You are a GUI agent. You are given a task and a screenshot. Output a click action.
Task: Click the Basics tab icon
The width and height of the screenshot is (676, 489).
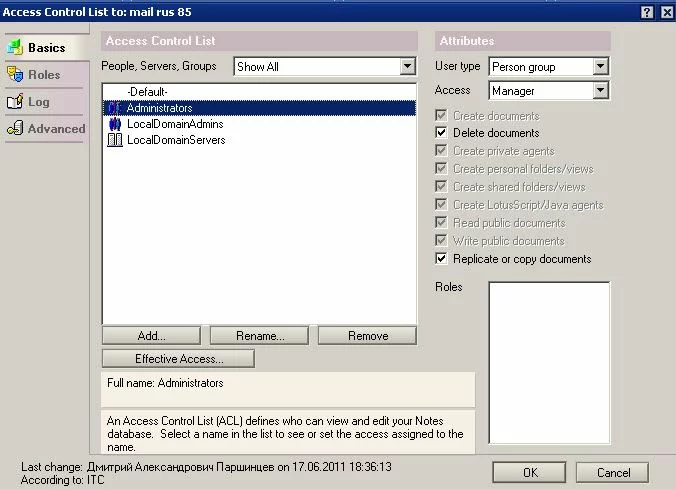[14, 48]
